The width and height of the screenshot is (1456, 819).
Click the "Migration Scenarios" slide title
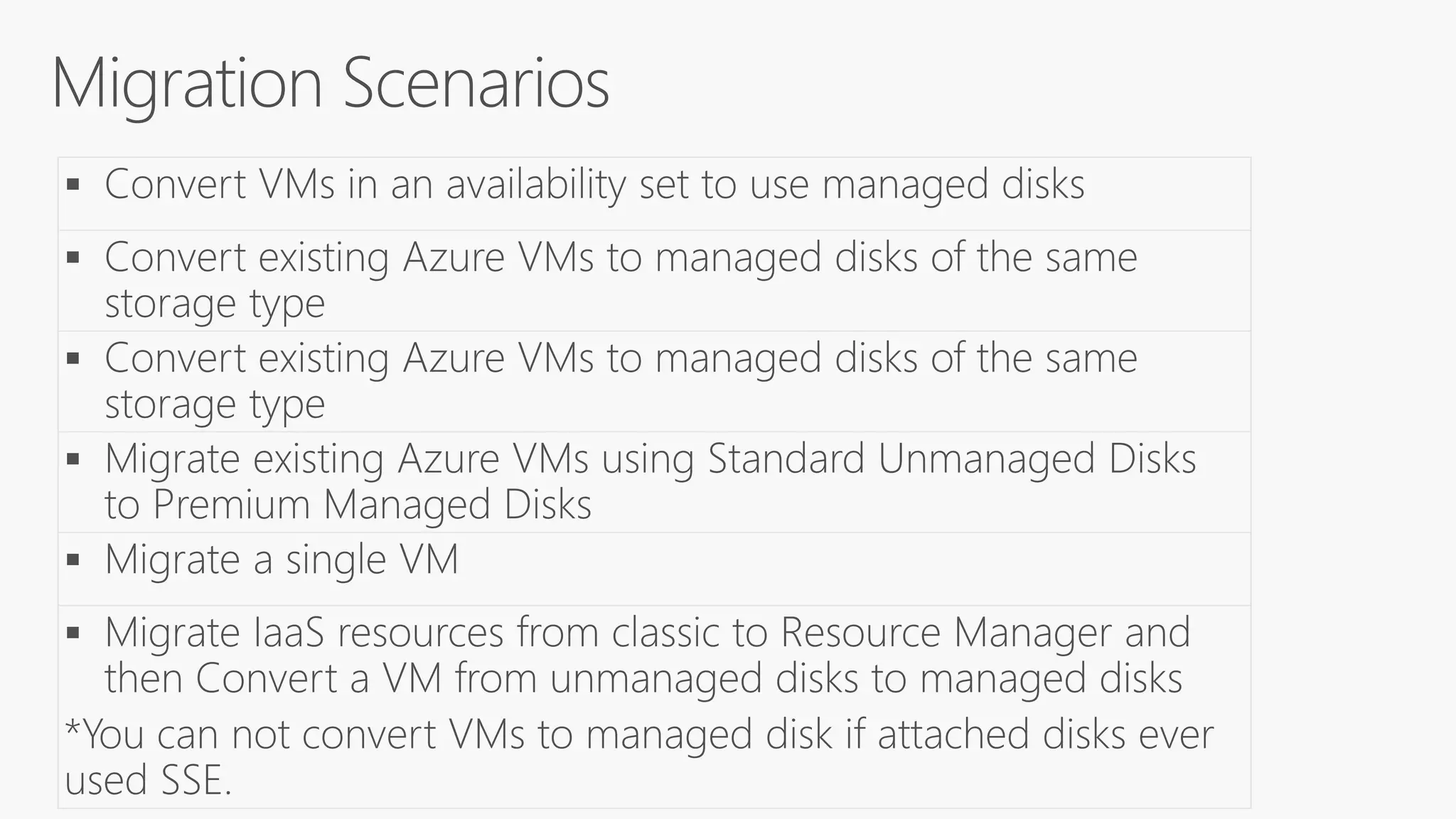tap(331, 85)
